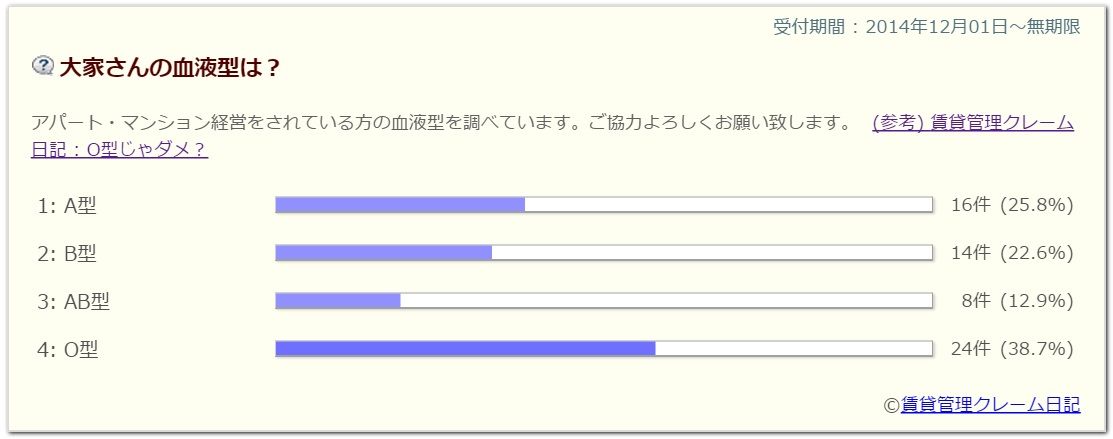Click the filled part of the B型 bar

[x=384, y=253]
